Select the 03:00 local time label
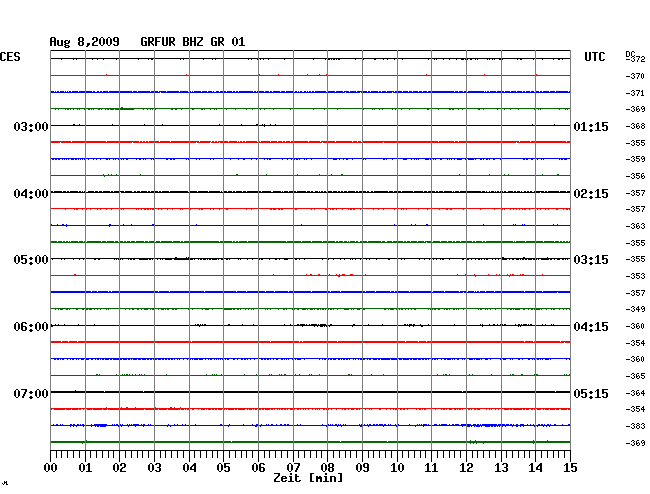Image resolution: width=650 pixels, height=494 pixels. point(31,126)
